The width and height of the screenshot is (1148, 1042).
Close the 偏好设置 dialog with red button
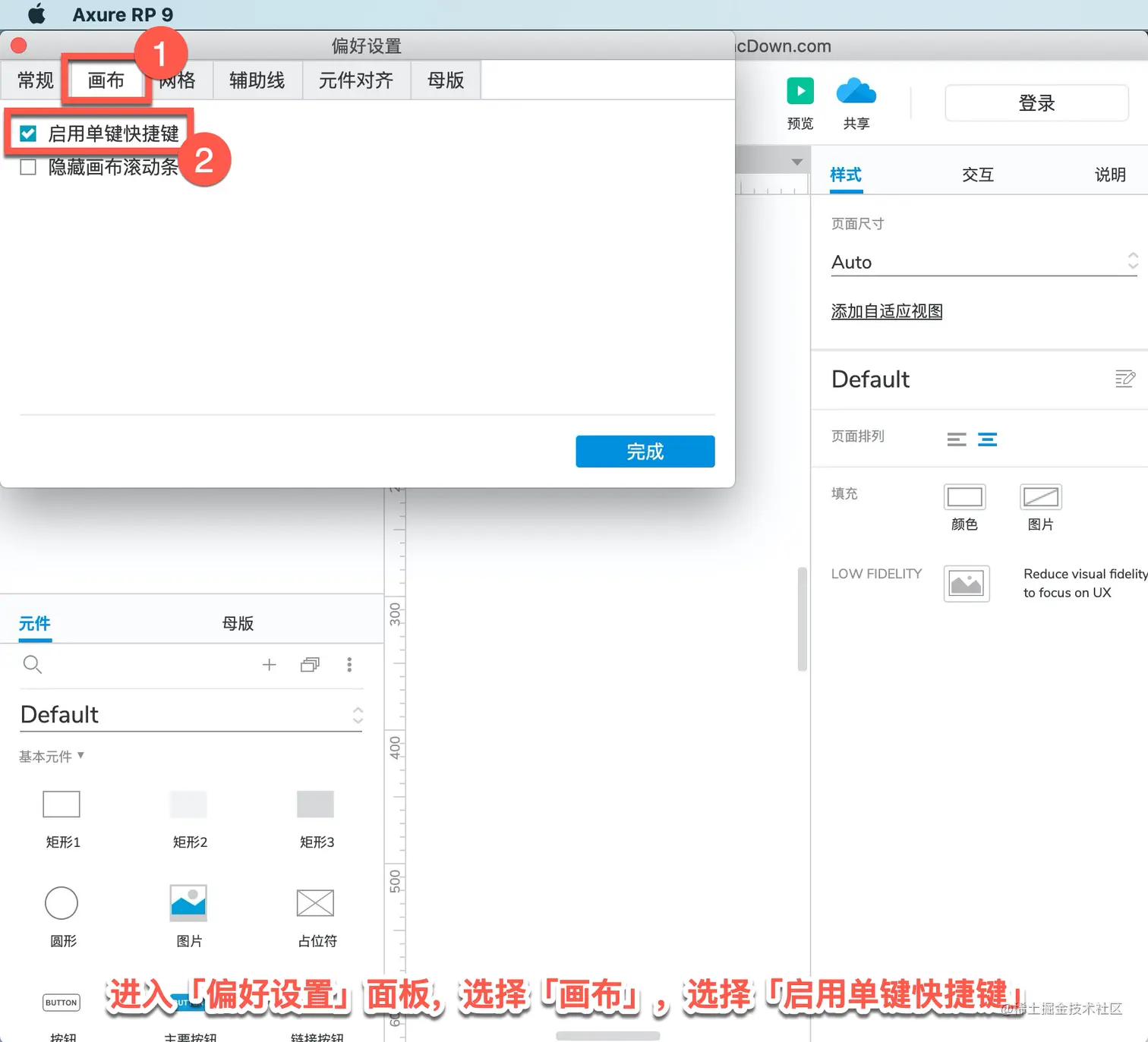coord(19,46)
